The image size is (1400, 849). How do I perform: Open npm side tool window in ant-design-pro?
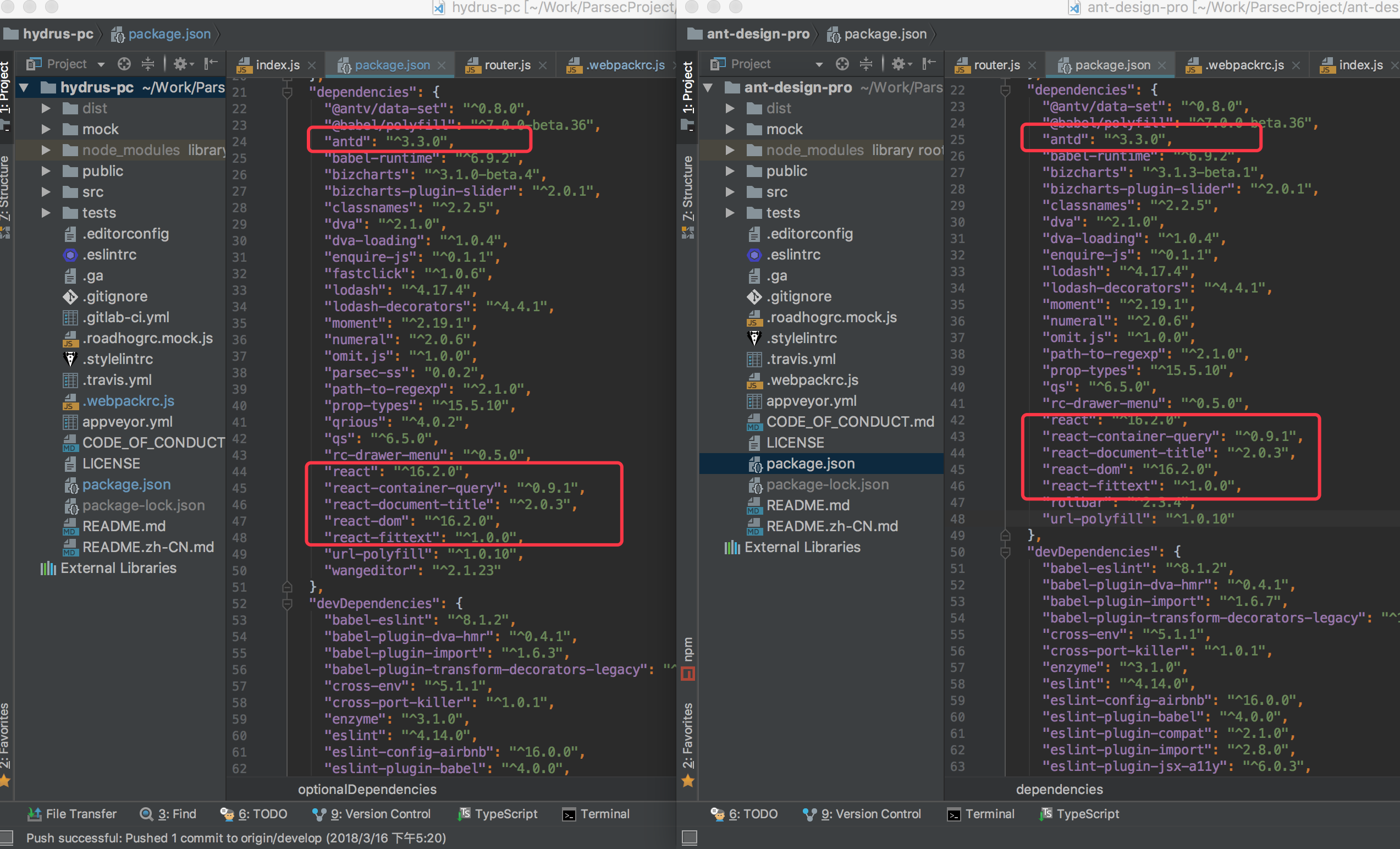point(688,658)
